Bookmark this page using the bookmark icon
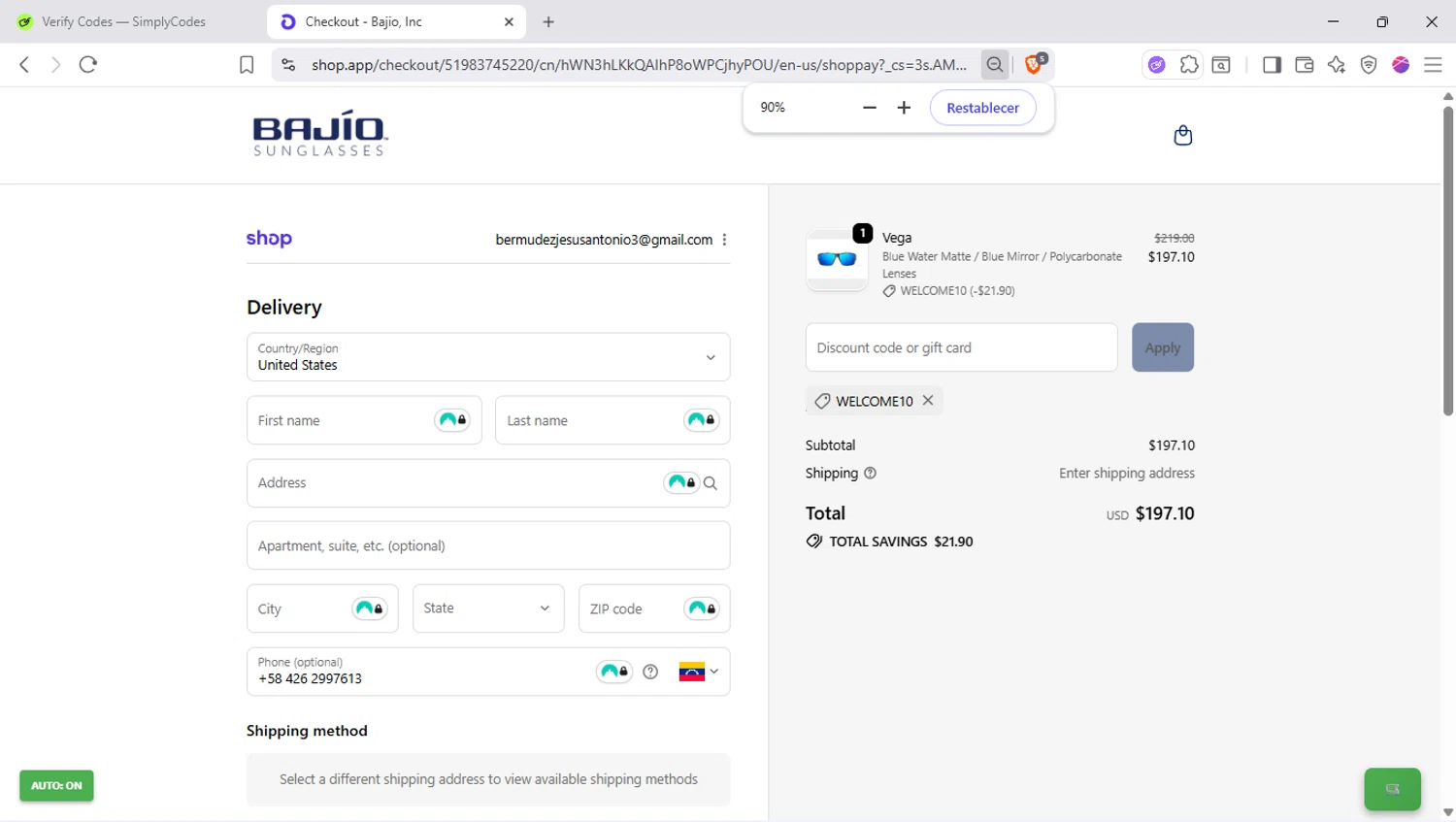 tap(247, 65)
